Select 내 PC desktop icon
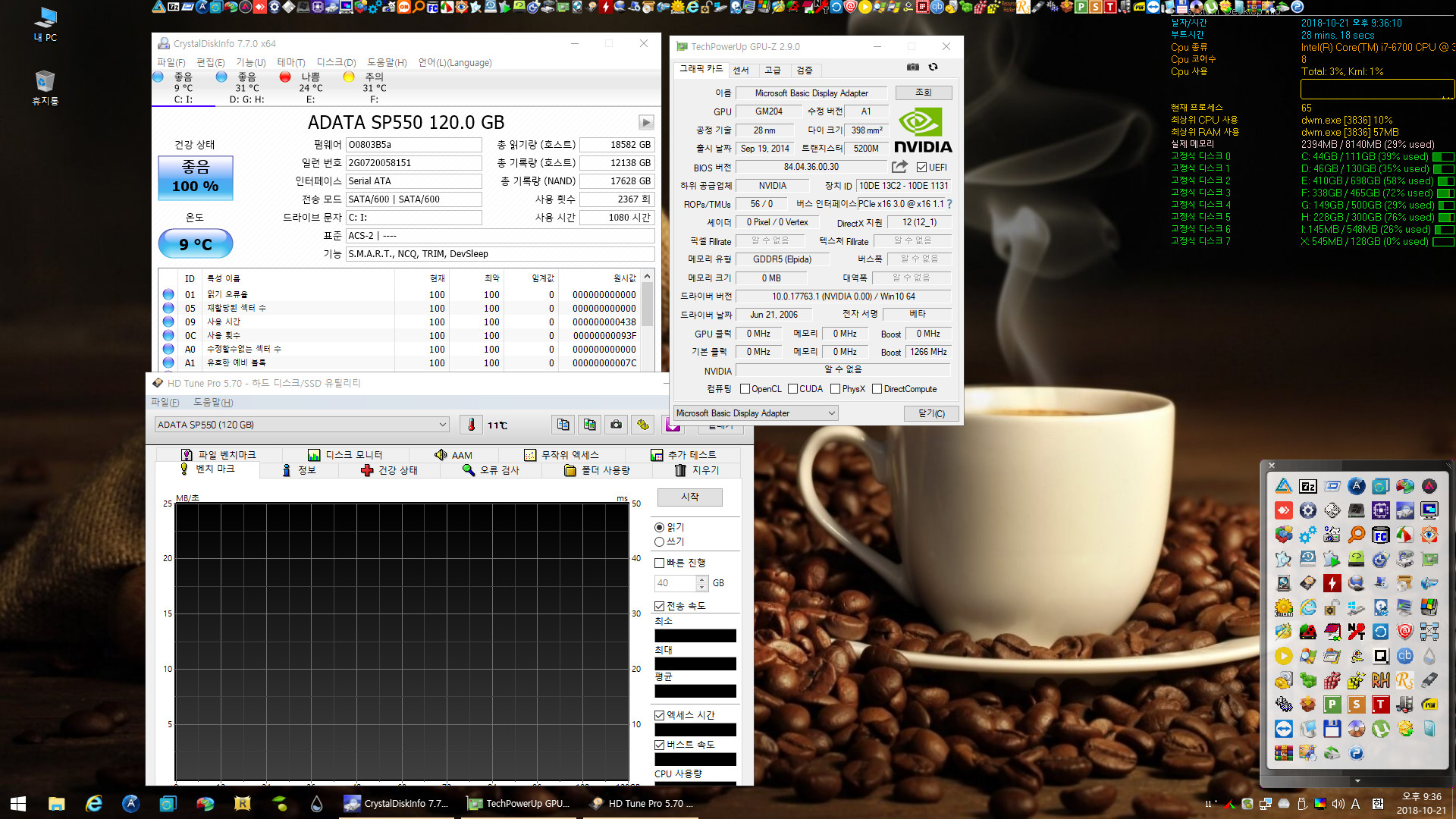The height and width of the screenshot is (819, 1456). [45, 24]
